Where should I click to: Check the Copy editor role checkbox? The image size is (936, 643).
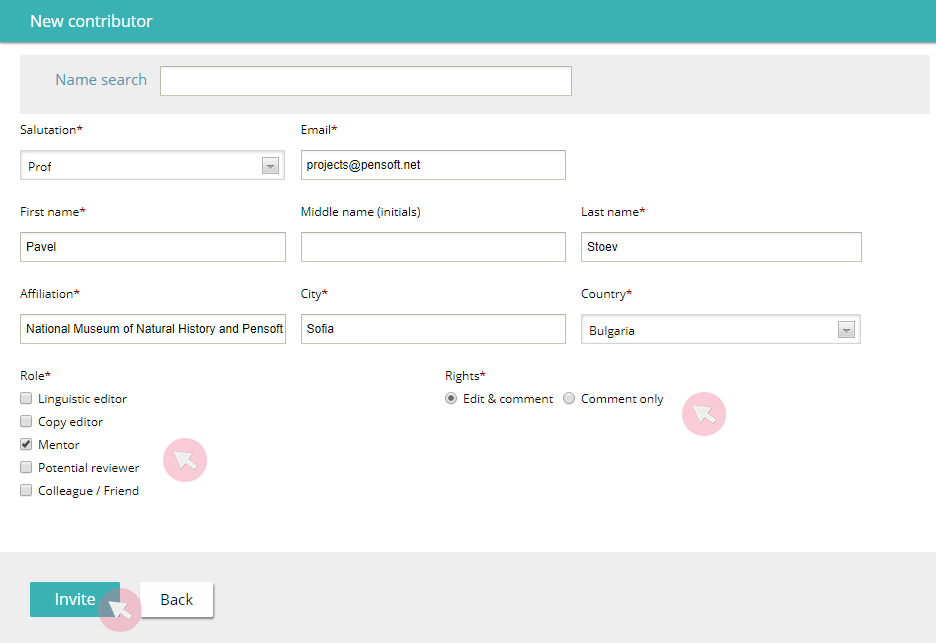[26, 421]
